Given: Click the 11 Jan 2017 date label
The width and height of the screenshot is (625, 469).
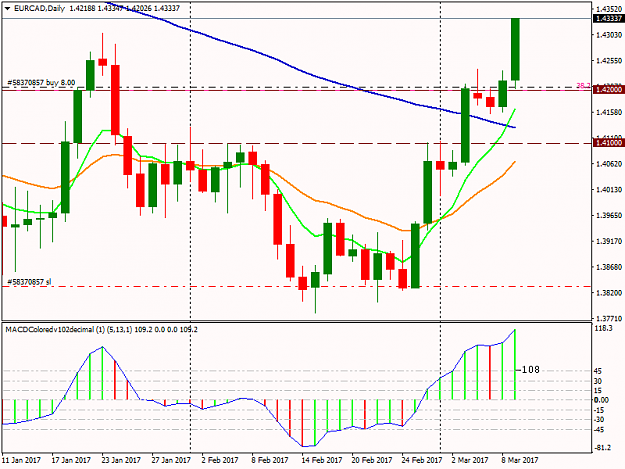Looking at the screenshot, I should coord(22,460).
